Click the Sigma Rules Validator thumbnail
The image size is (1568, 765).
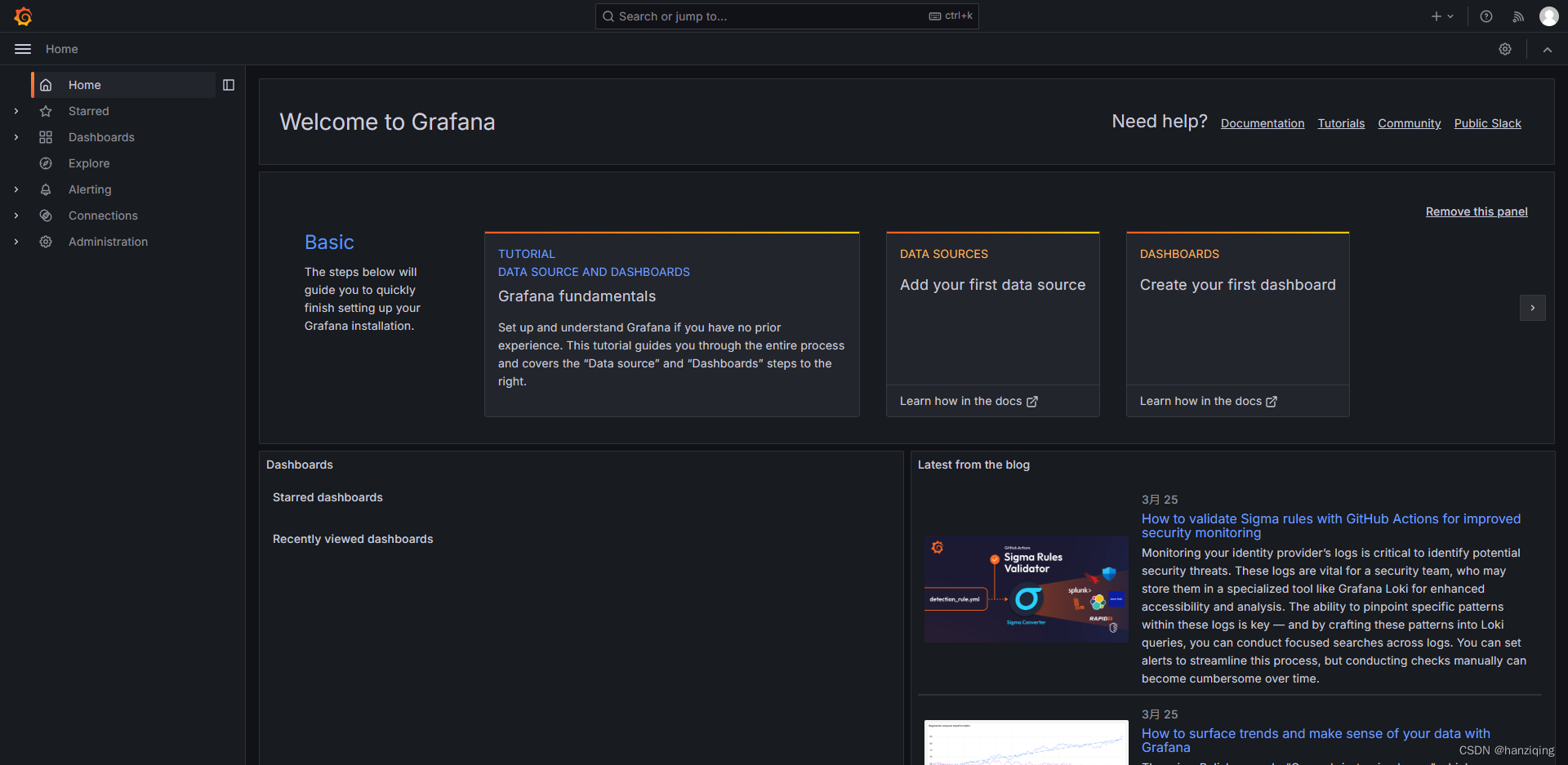tap(1027, 589)
